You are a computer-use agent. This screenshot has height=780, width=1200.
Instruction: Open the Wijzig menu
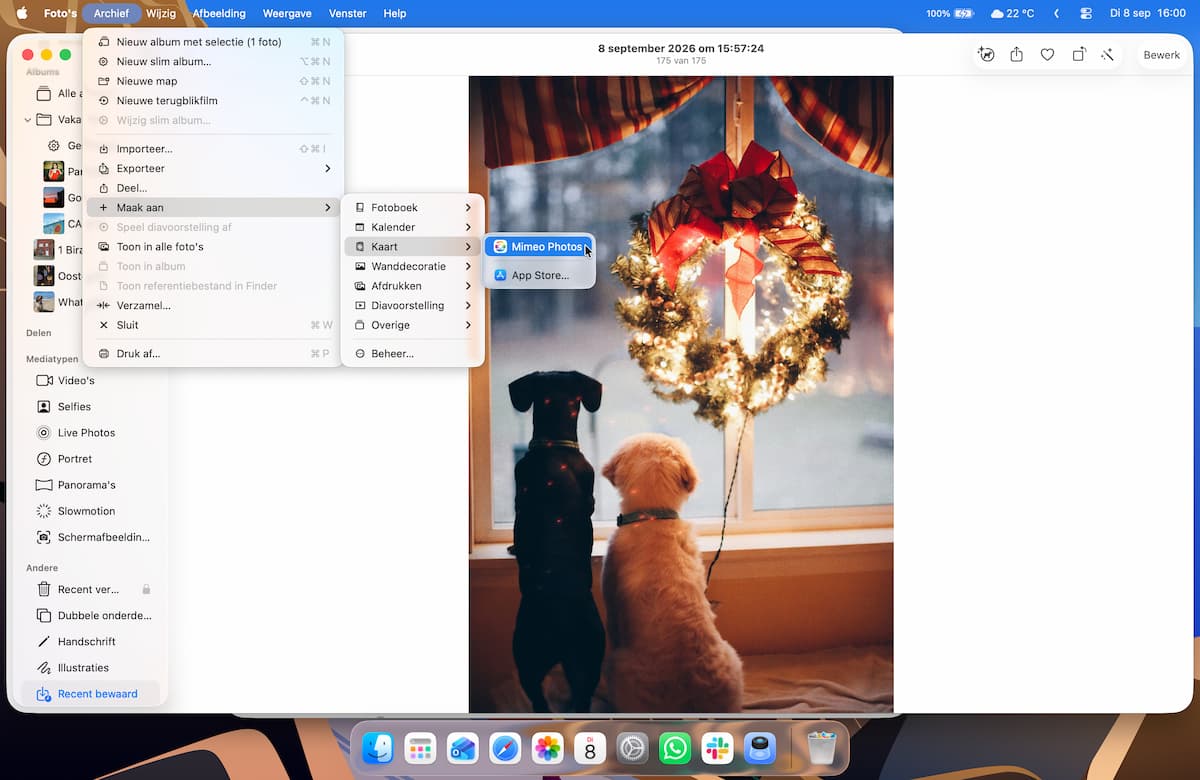click(x=160, y=14)
